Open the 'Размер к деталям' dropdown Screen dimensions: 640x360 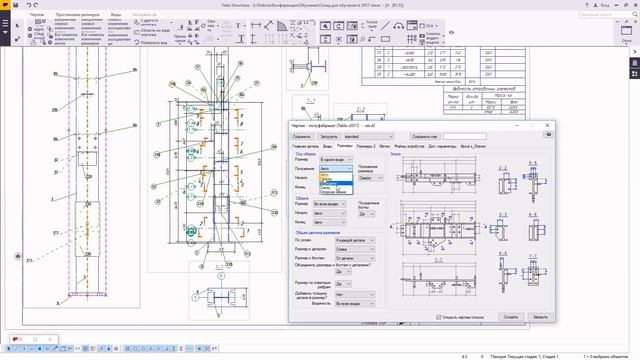pos(355,249)
